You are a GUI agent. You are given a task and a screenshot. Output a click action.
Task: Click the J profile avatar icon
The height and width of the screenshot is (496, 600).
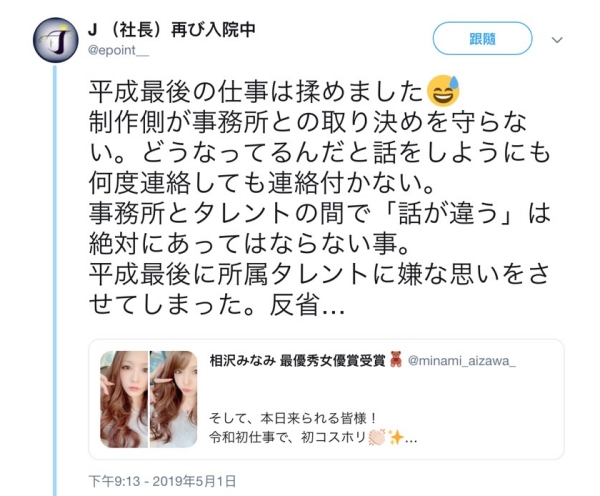(55, 40)
